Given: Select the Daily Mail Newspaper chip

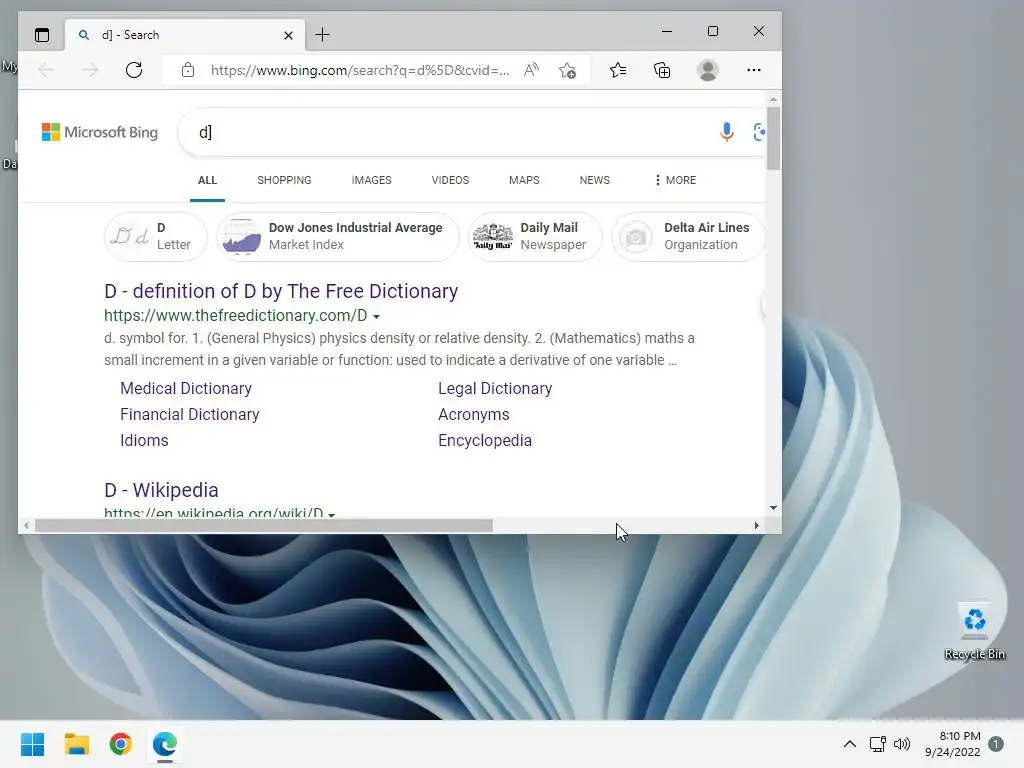Looking at the screenshot, I should pyautogui.click(x=534, y=236).
